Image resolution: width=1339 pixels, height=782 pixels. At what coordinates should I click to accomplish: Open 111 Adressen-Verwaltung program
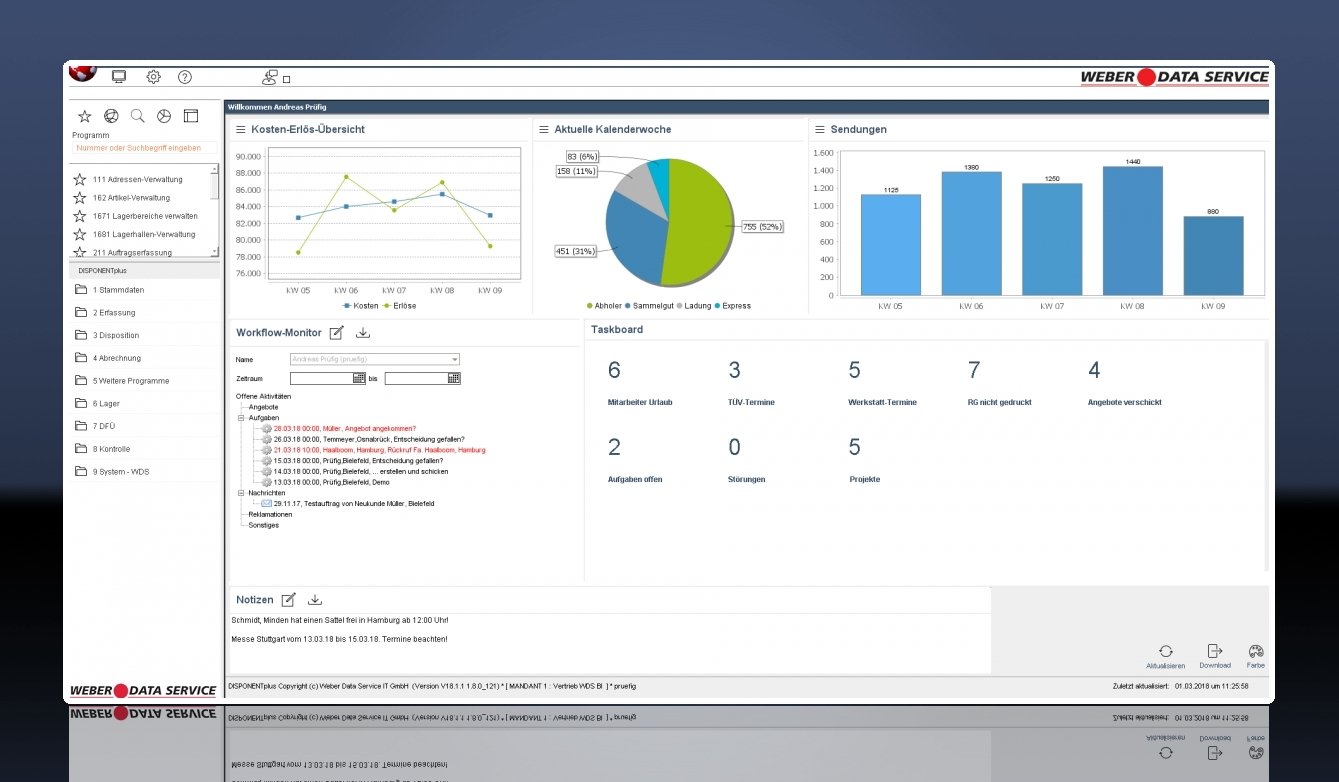138,180
